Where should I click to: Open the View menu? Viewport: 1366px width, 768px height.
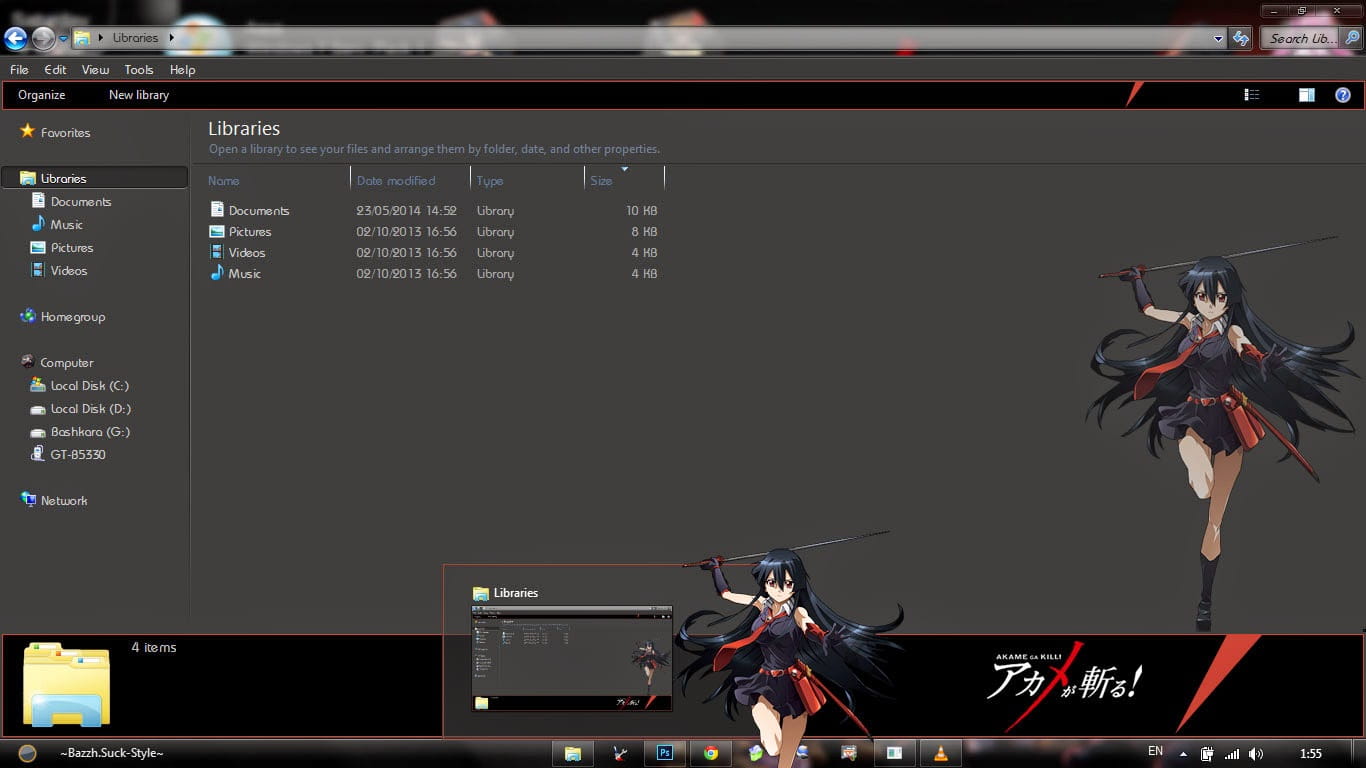click(x=95, y=70)
